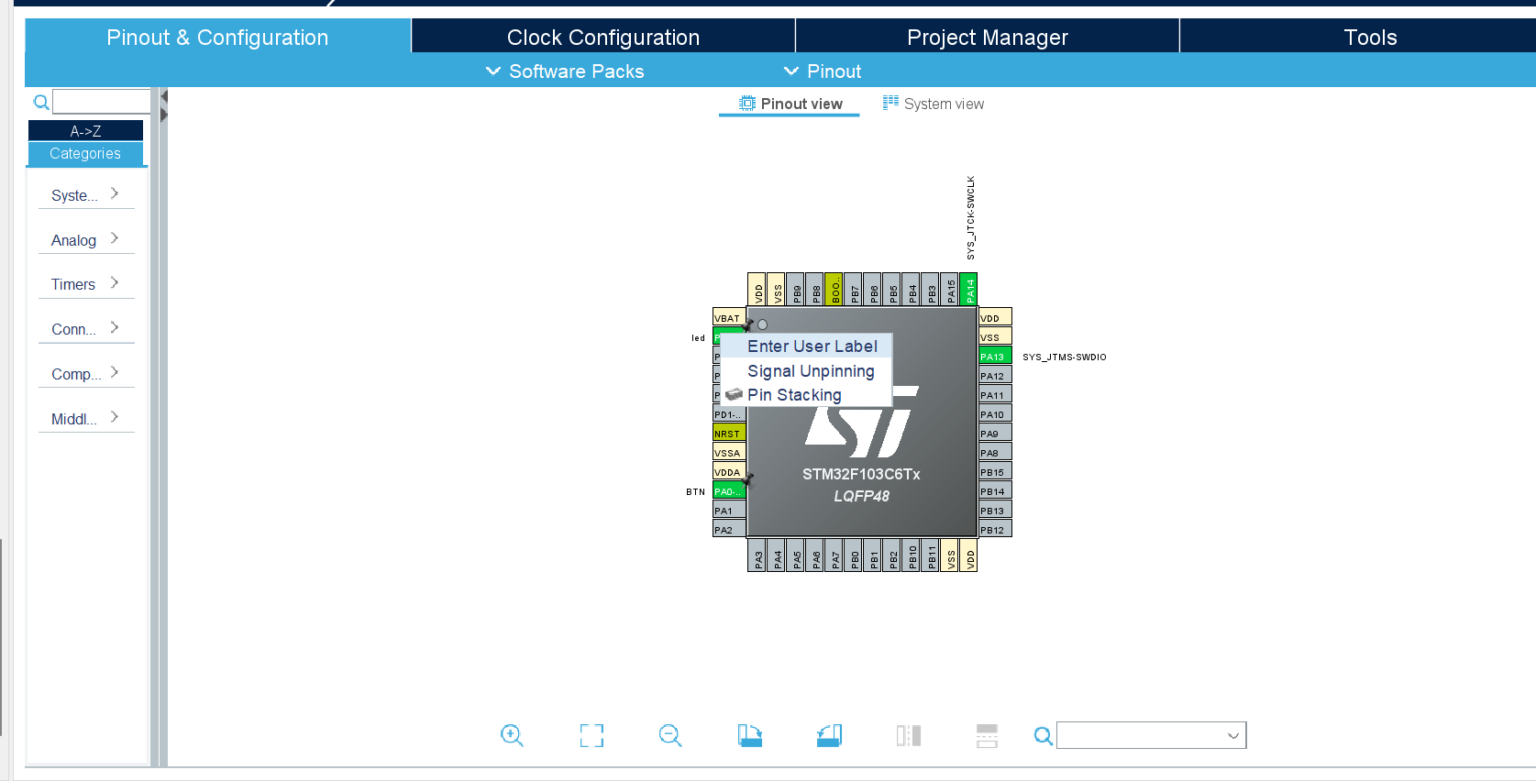This screenshot has width=1536, height=781.
Task: Expand the Timers category
Action: point(86,284)
